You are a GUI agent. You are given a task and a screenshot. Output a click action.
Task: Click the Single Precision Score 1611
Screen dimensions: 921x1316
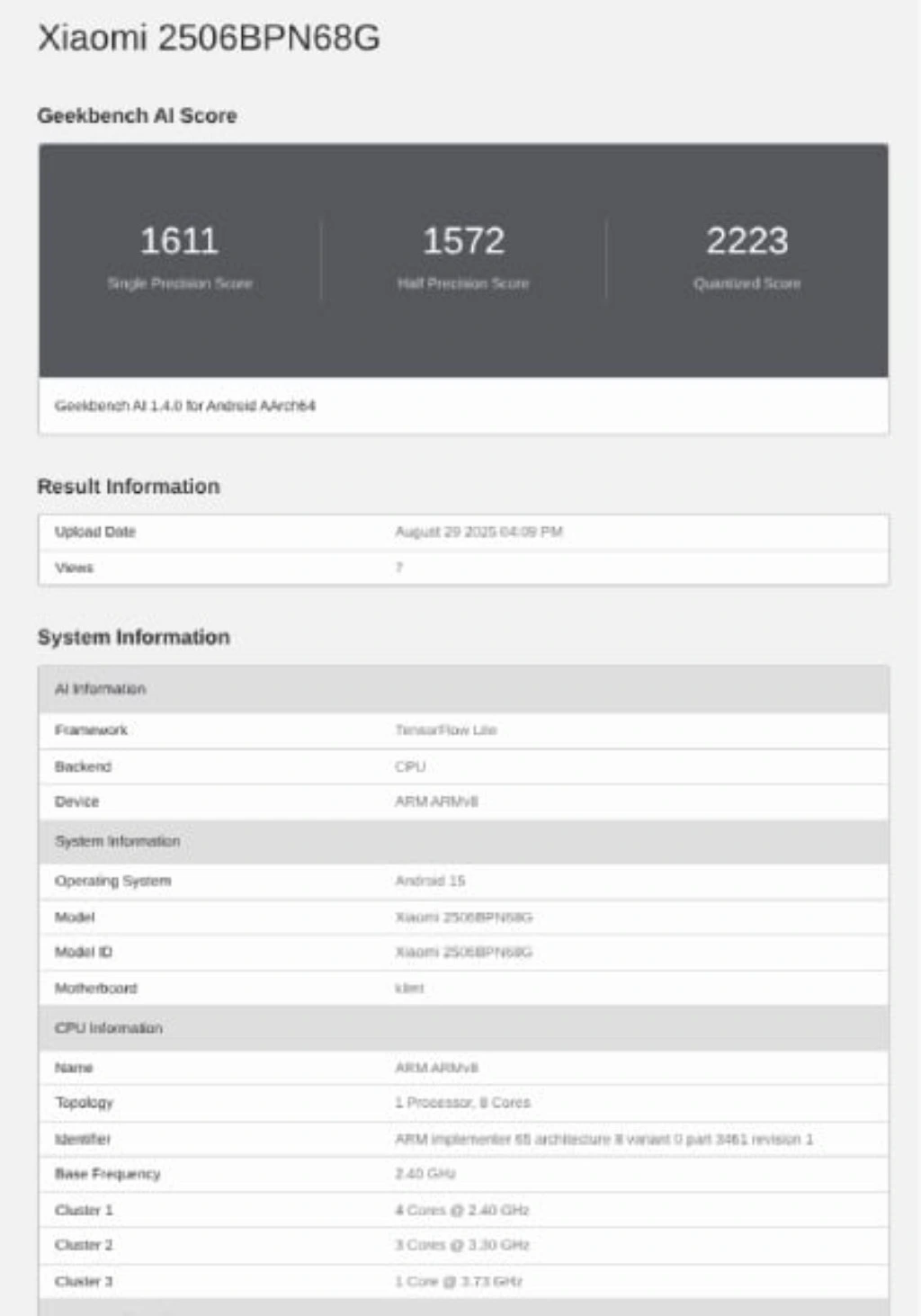coord(179,241)
